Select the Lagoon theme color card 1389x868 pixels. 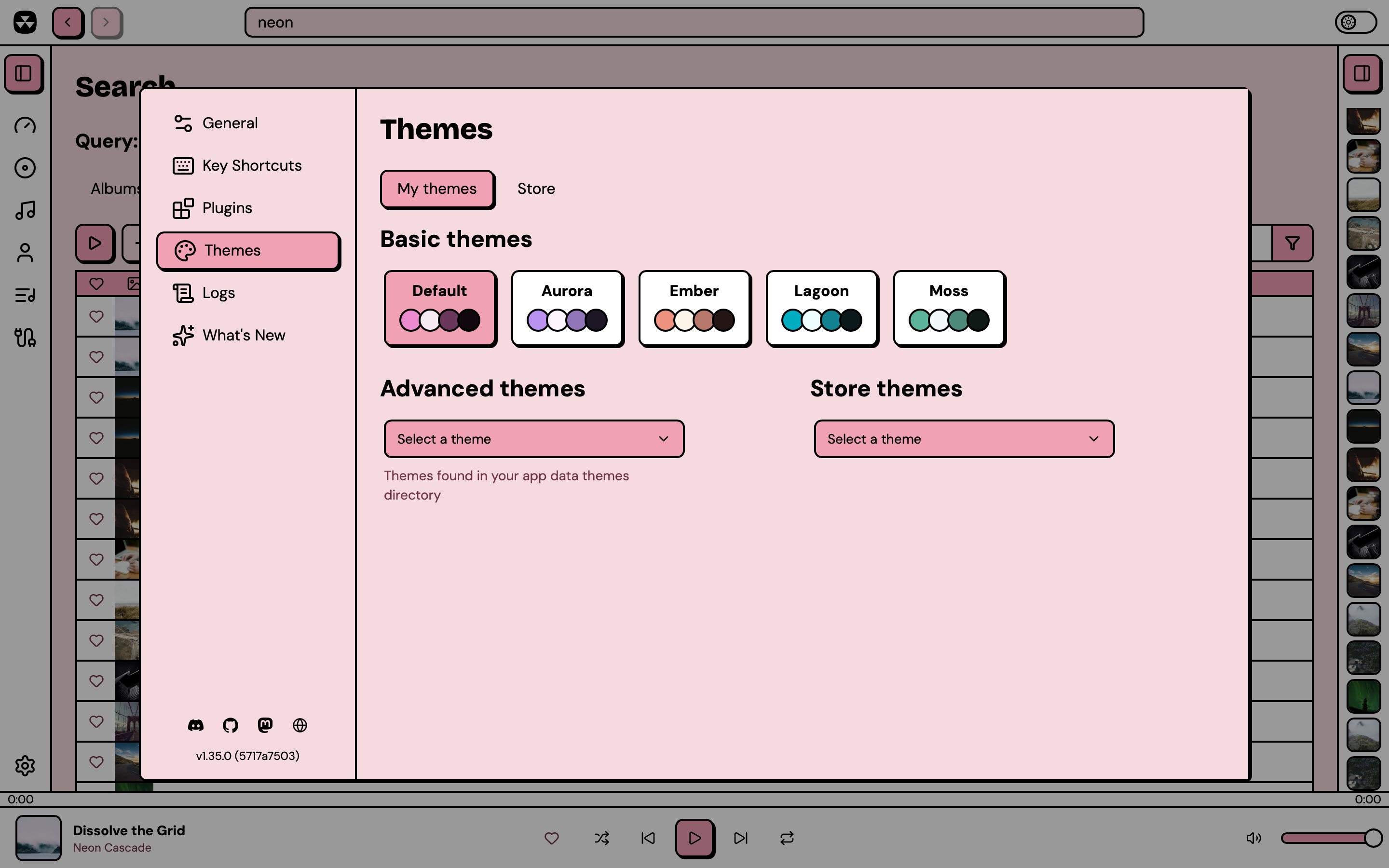tap(822, 309)
